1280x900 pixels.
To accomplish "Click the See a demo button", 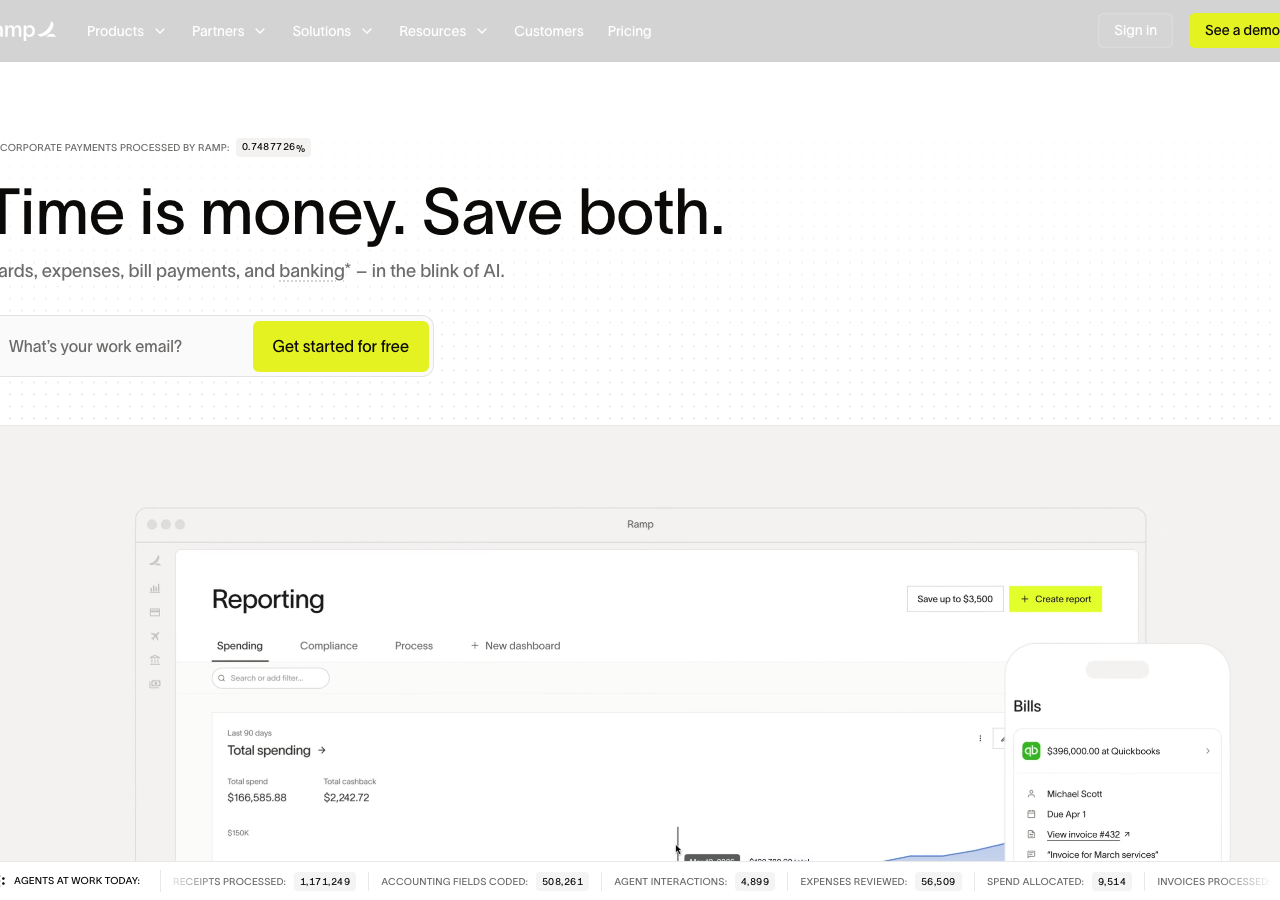I will click(x=1235, y=30).
